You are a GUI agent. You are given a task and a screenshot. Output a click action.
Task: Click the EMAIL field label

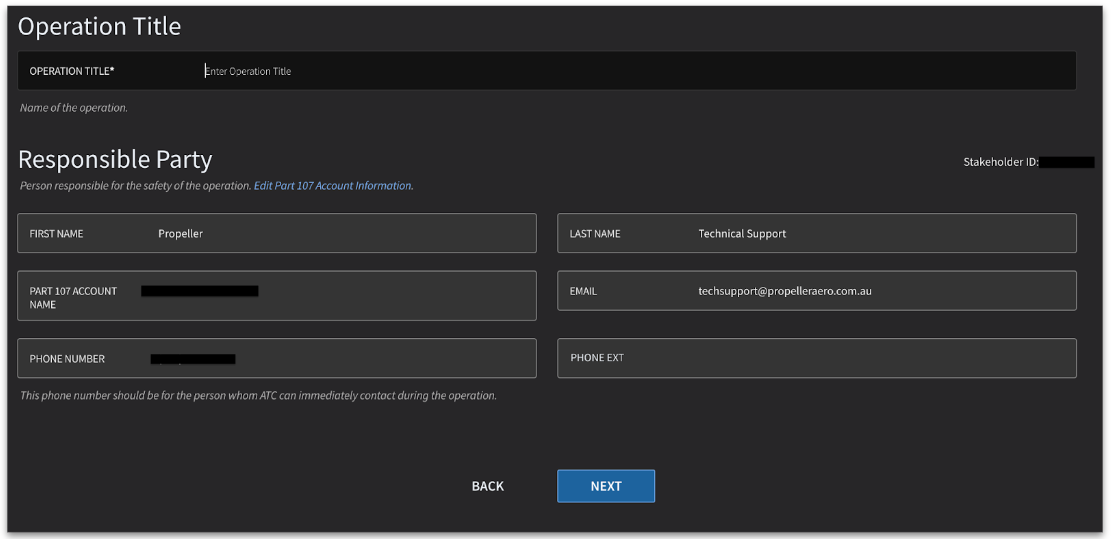(x=583, y=291)
